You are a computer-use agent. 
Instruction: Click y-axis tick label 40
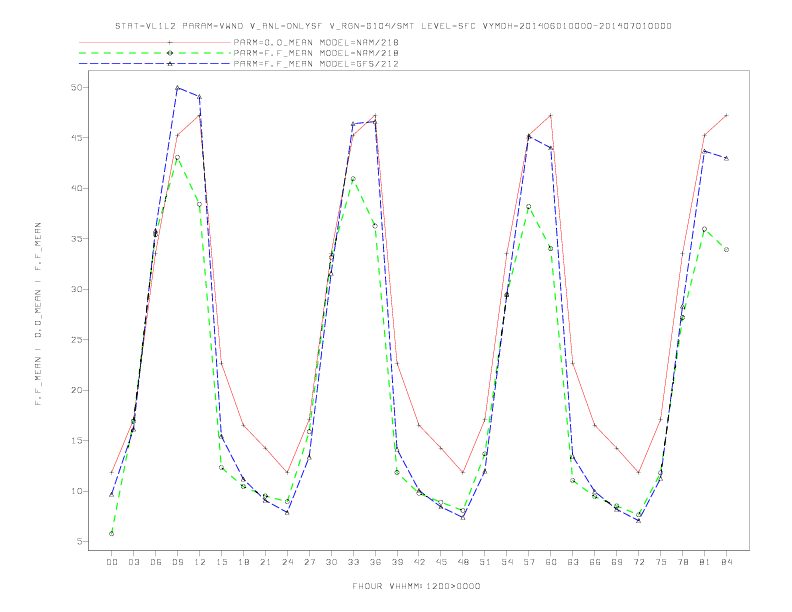tap(76, 188)
